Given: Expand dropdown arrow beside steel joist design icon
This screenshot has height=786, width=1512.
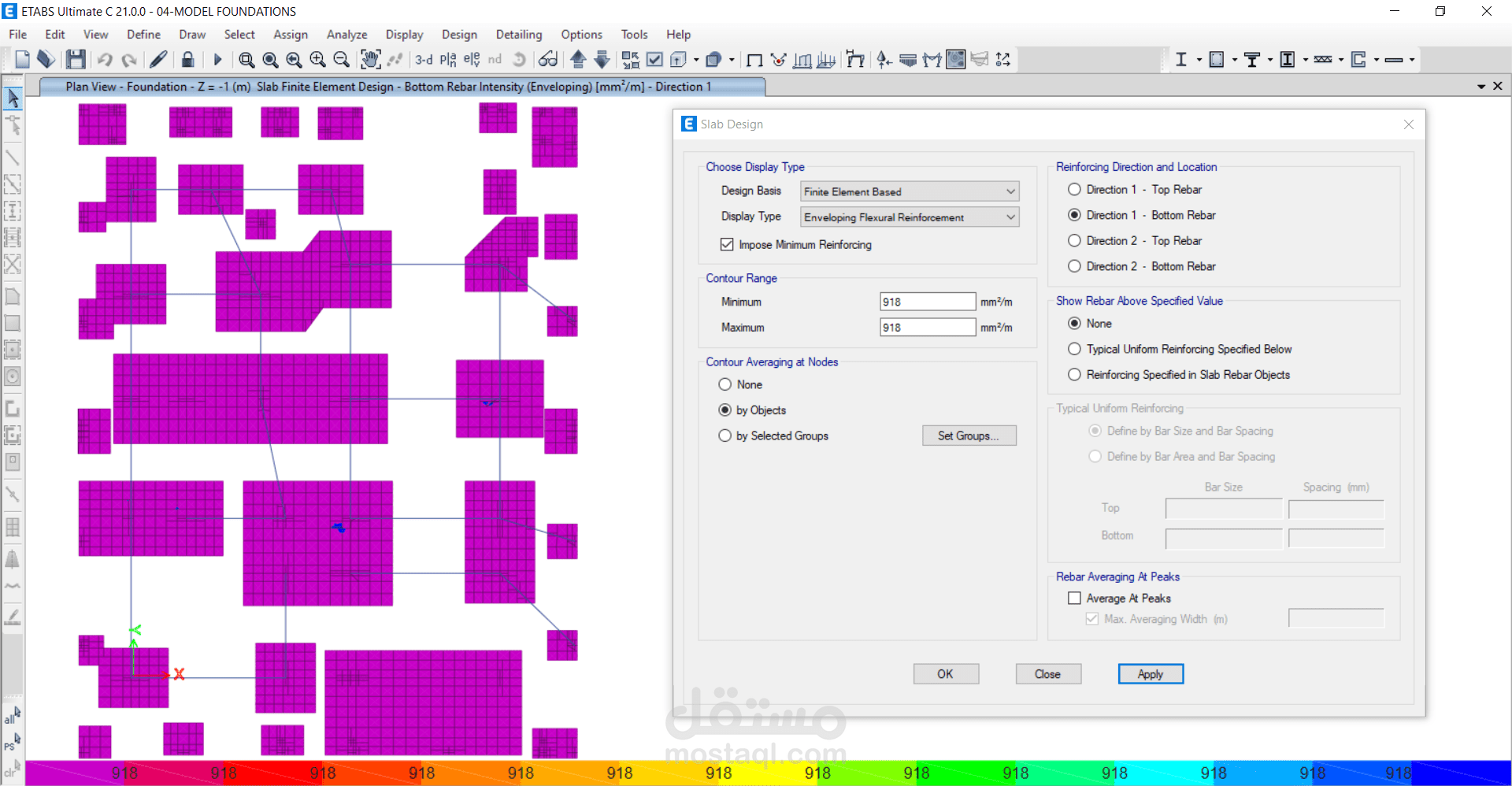Looking at the screenshot, I should click(x=1341, y=59).
